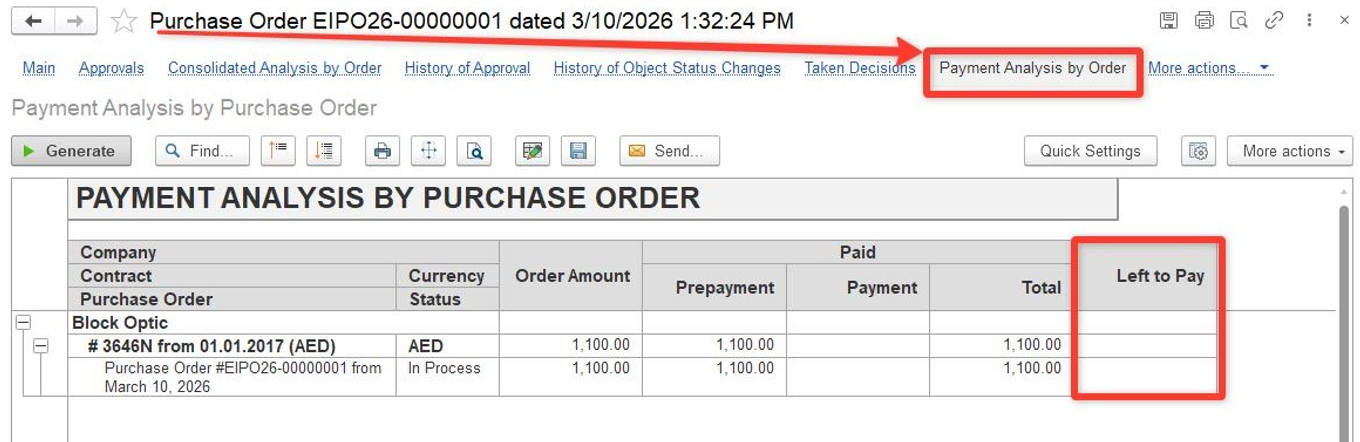Click the four-arrow page fit icon
This screenshot has height=442, width=1360.
[x=428, y=151]
